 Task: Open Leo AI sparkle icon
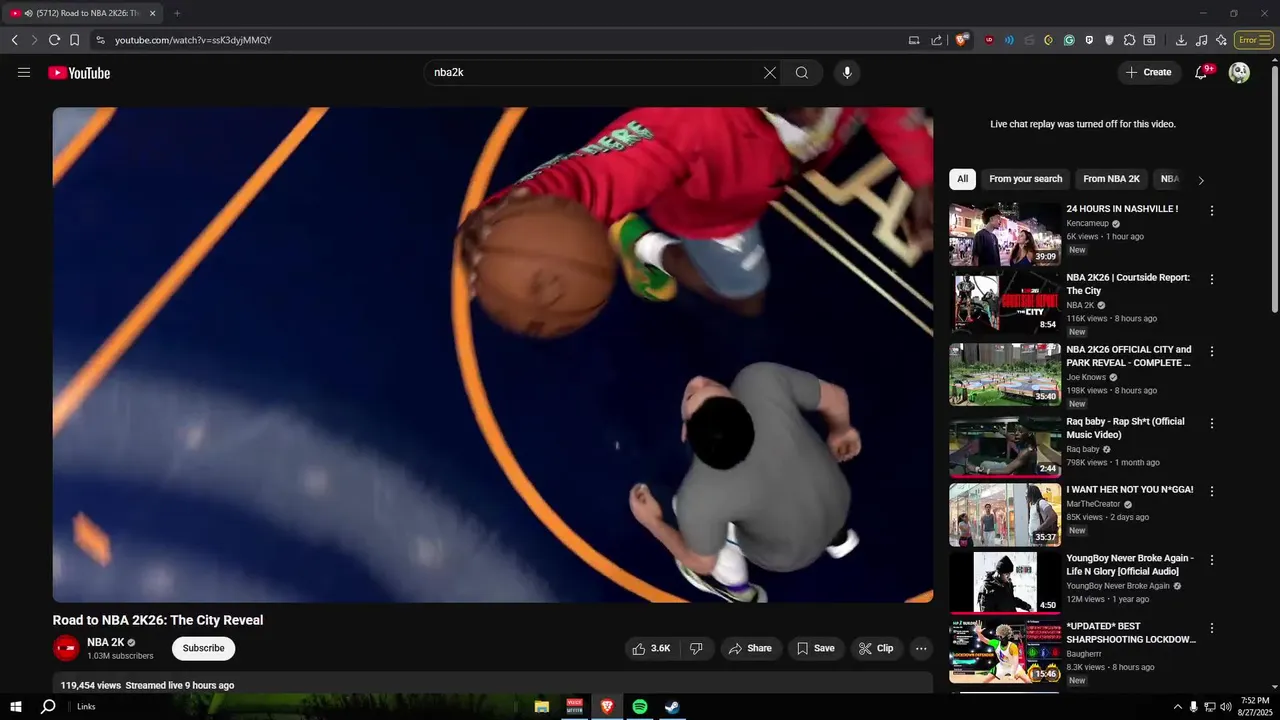(1221, 40)
